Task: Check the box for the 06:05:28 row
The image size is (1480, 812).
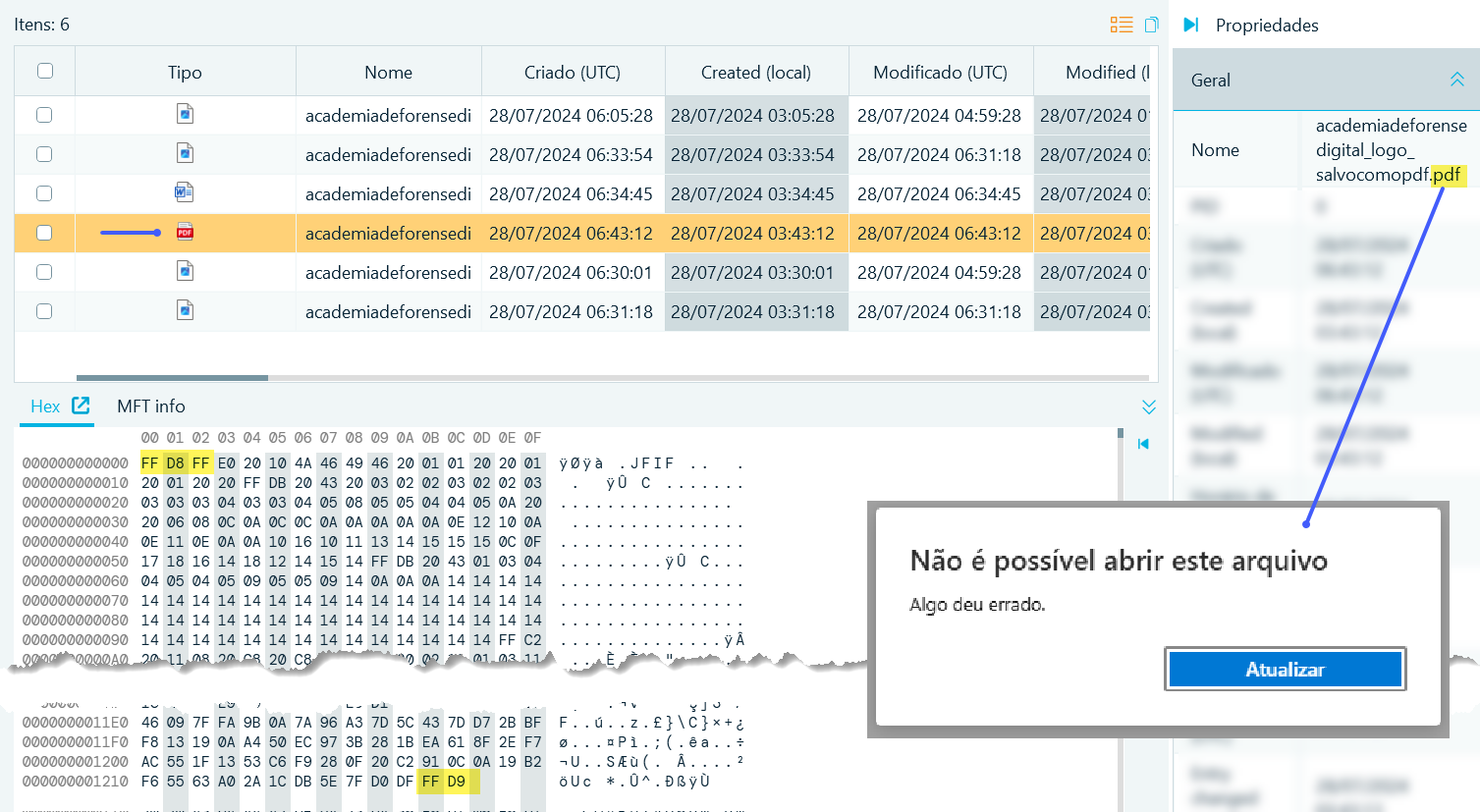Action: [x=44, y=115]
